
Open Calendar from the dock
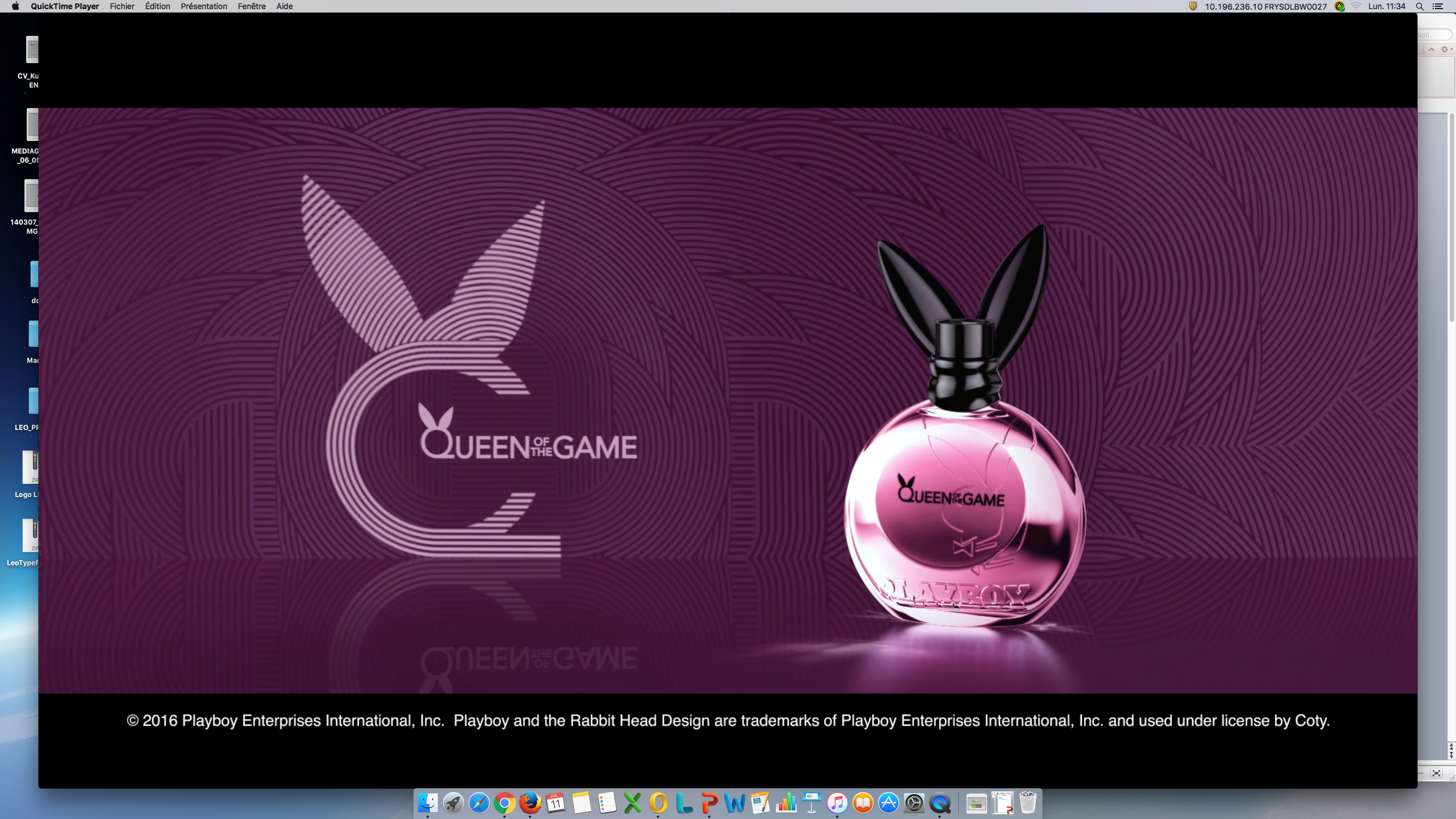(556, 803)
